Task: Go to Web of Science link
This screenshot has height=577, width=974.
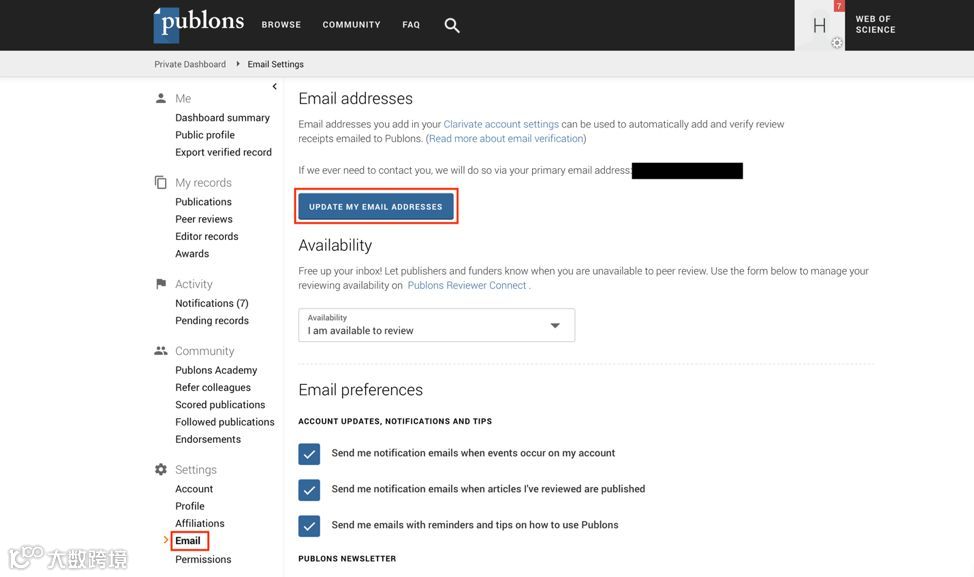Action: click(875, 24)
